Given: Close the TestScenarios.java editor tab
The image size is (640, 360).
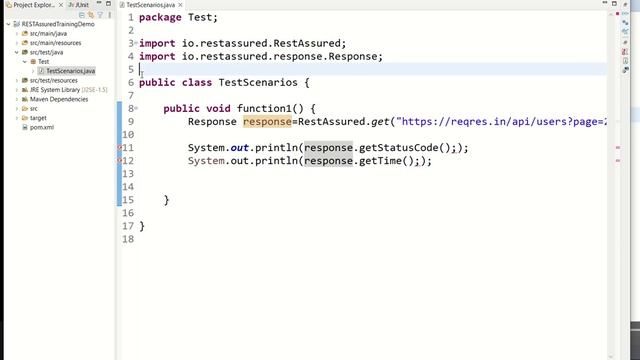Looking at the screenshot, I should pyautogui.click(x=180, y=5).
